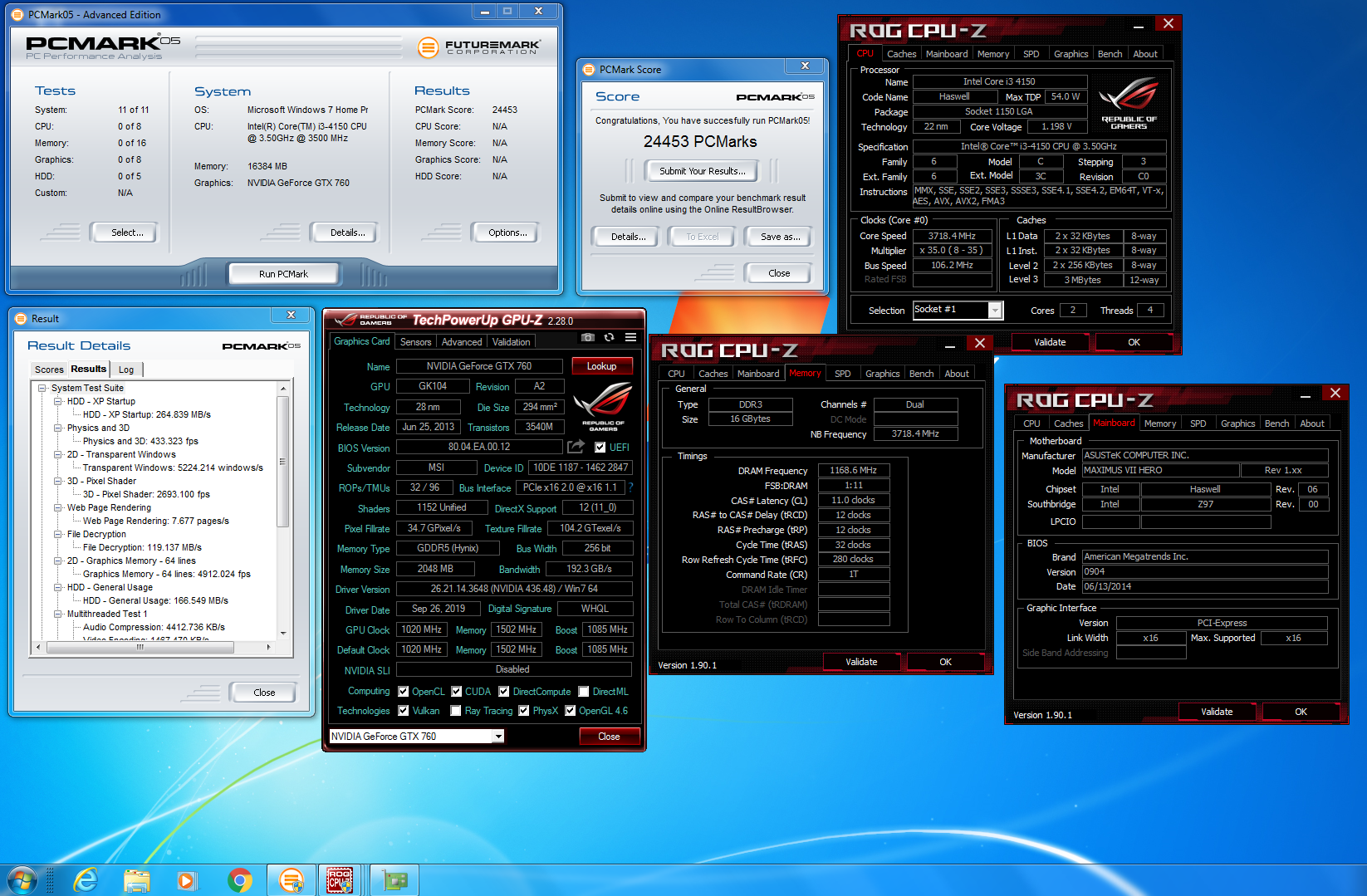Switch to Scores tab in Result Details
The width and height of the screenshot is (1367, 896).
49,370
